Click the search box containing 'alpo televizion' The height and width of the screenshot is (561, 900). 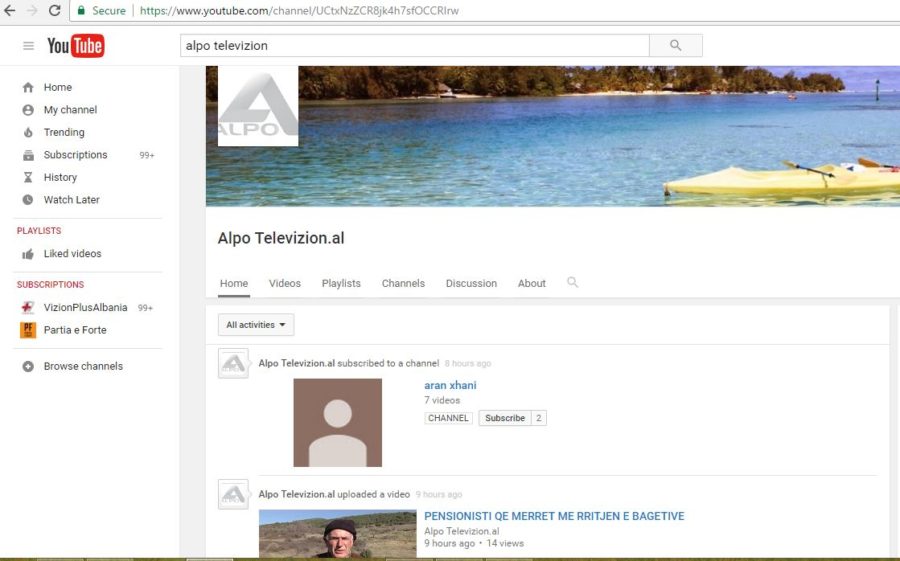[414, 45]
